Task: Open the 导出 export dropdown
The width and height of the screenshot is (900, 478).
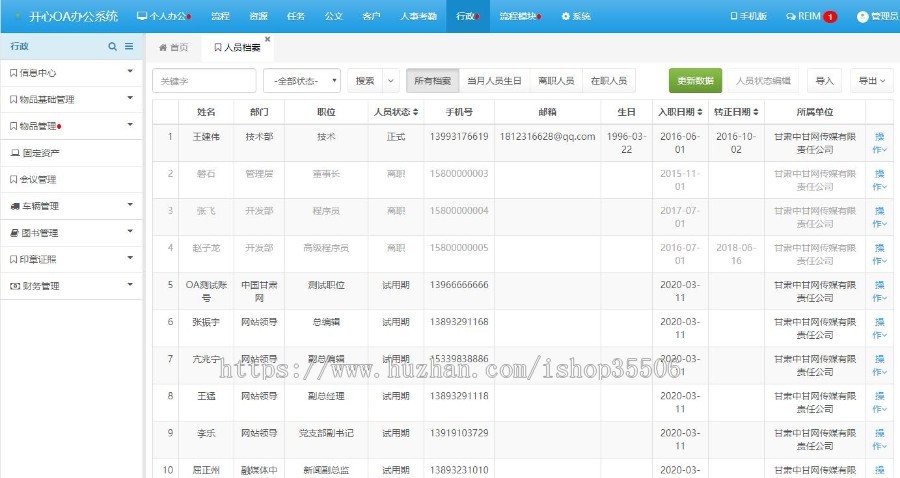Action: pyautogui.click(x=872, y=81)
